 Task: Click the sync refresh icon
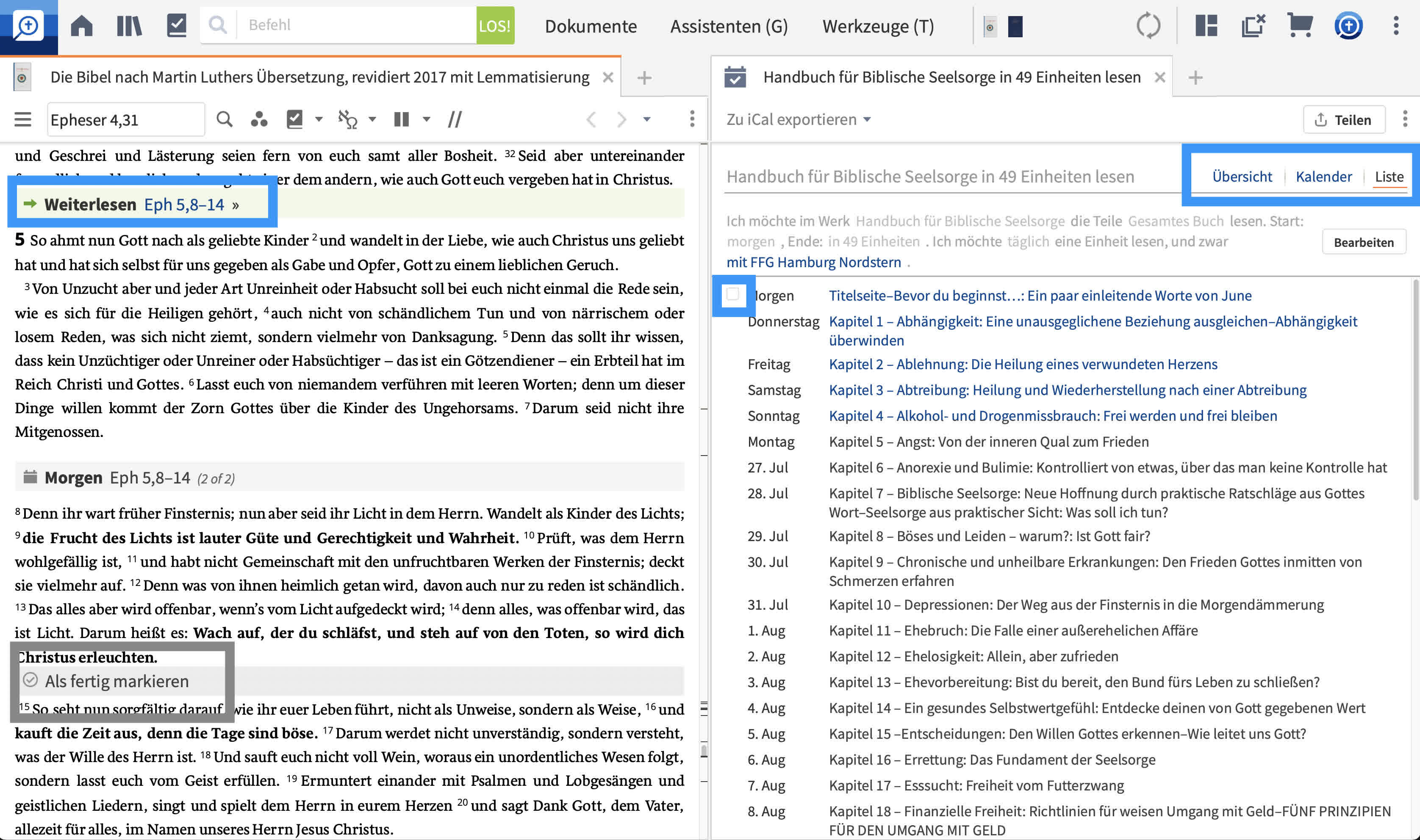point(1148,26)
